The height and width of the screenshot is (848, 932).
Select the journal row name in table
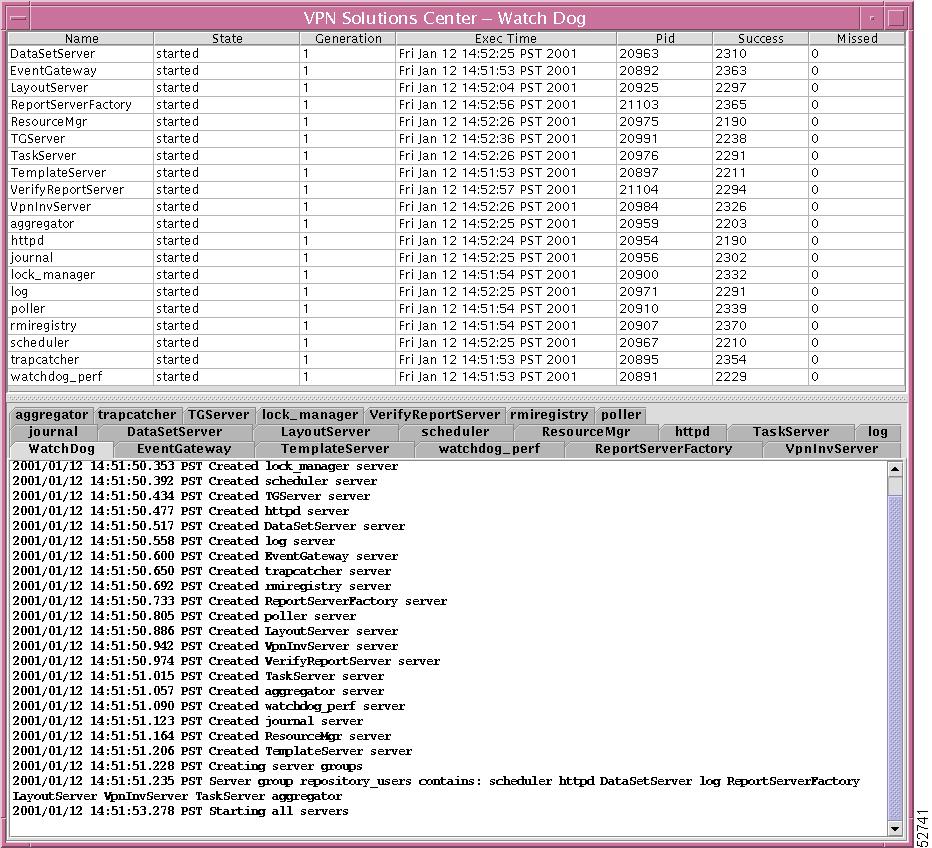(32, 258)
